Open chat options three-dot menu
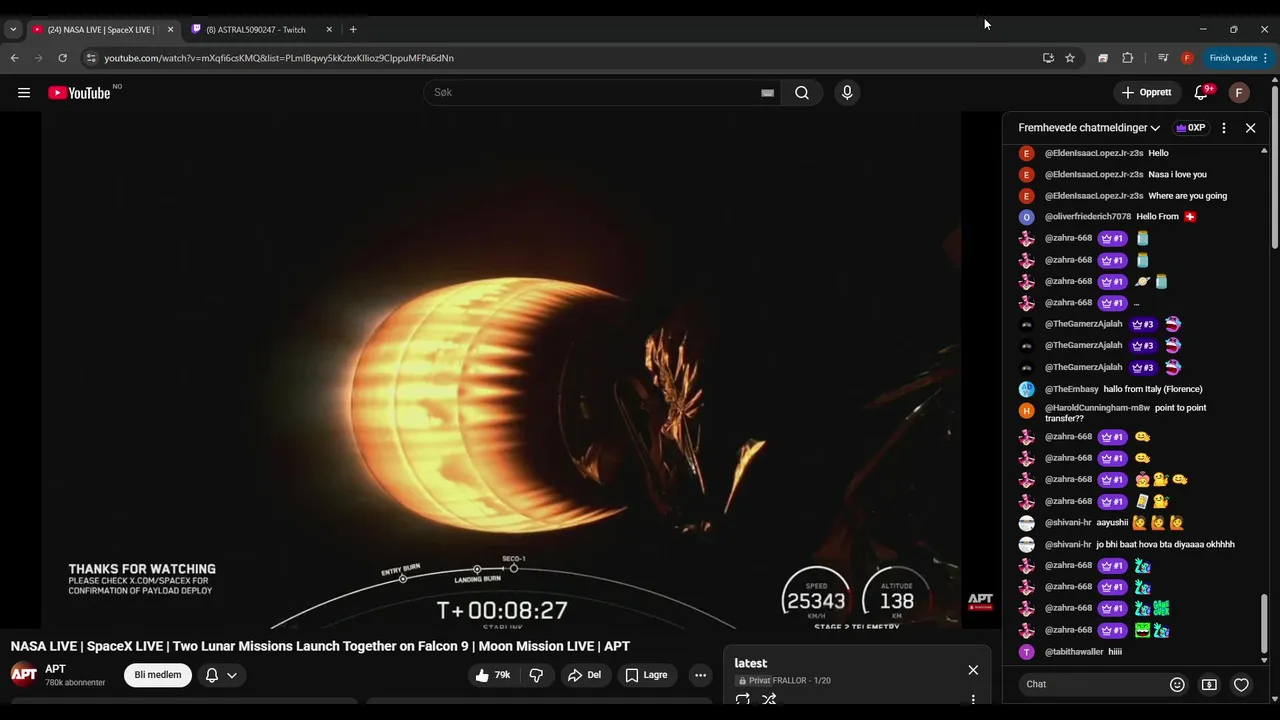 click(x=1223, y=128)
